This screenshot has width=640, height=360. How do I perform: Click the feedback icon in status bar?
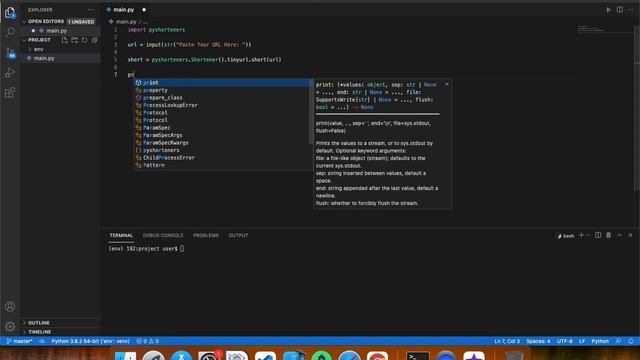pos(619,341)
